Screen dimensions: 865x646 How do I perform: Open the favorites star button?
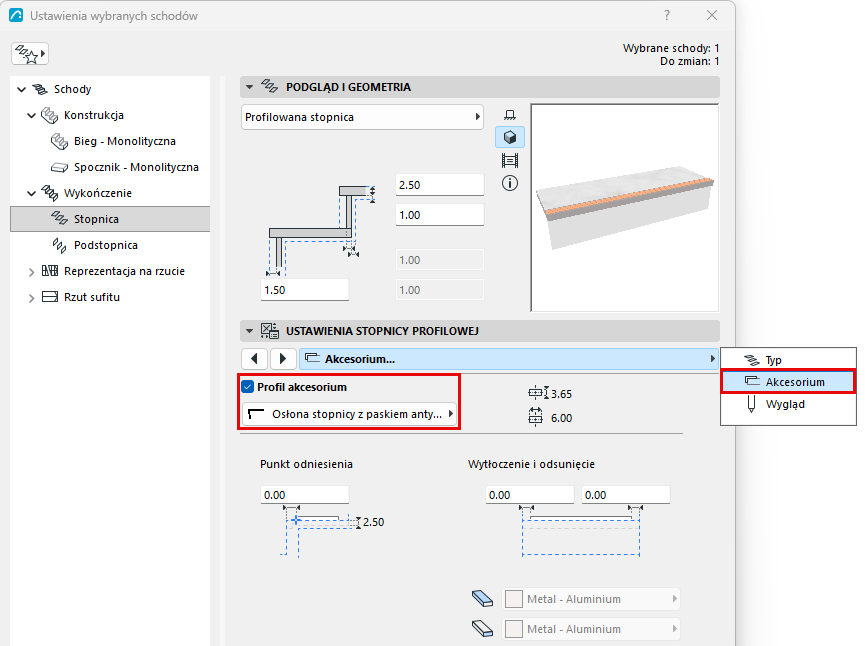point(30,54)
